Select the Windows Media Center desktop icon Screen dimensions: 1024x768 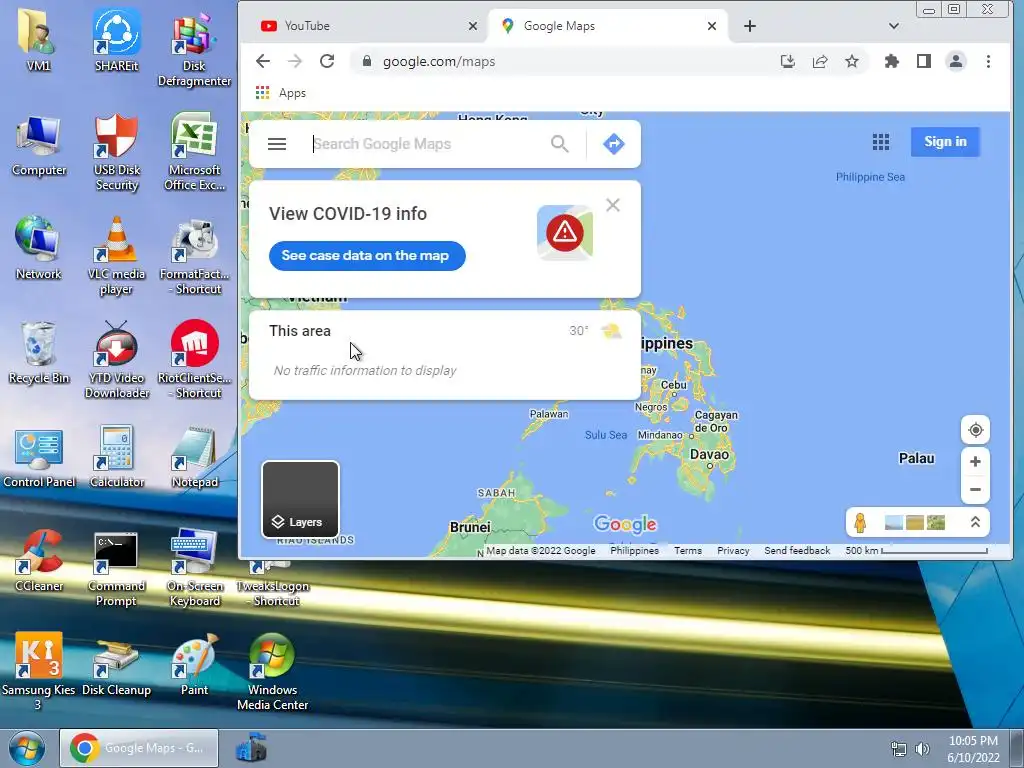click(272, 671)
